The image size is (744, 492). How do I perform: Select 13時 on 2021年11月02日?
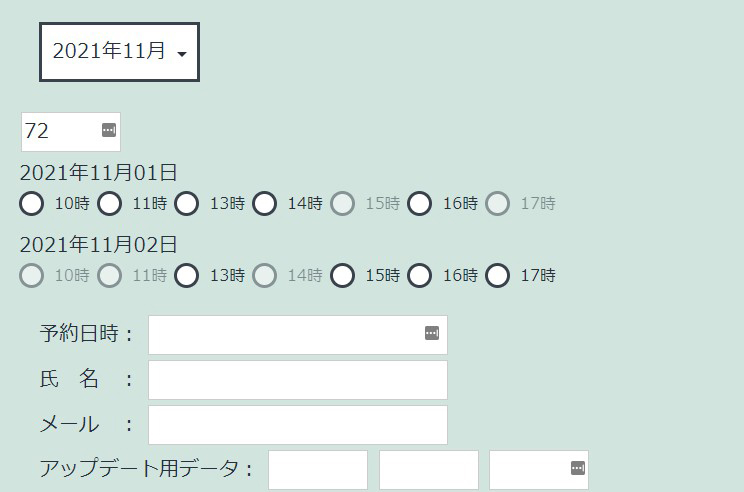(x=187, y=276)
